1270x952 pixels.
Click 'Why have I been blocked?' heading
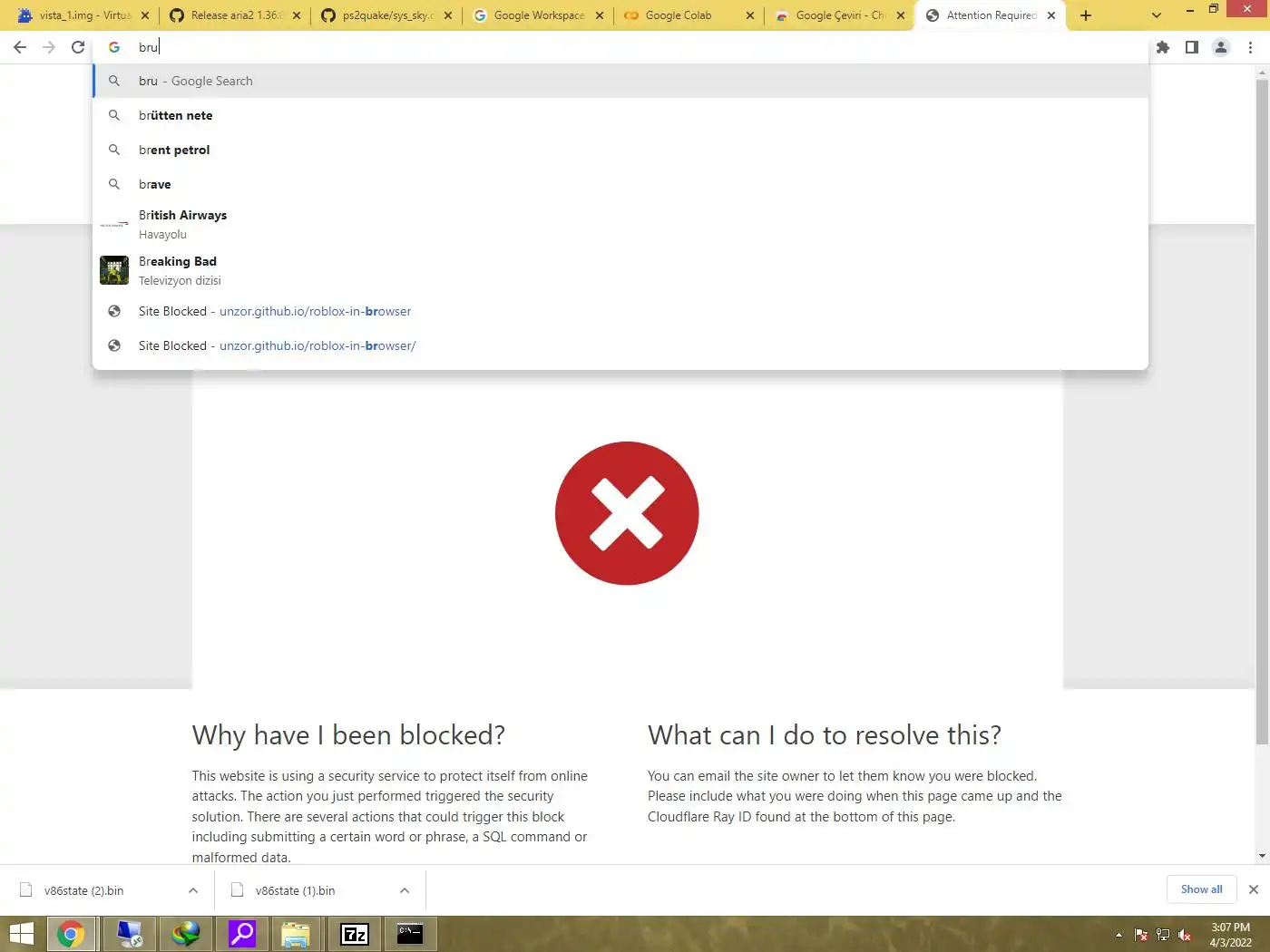(x=348, y=734)
